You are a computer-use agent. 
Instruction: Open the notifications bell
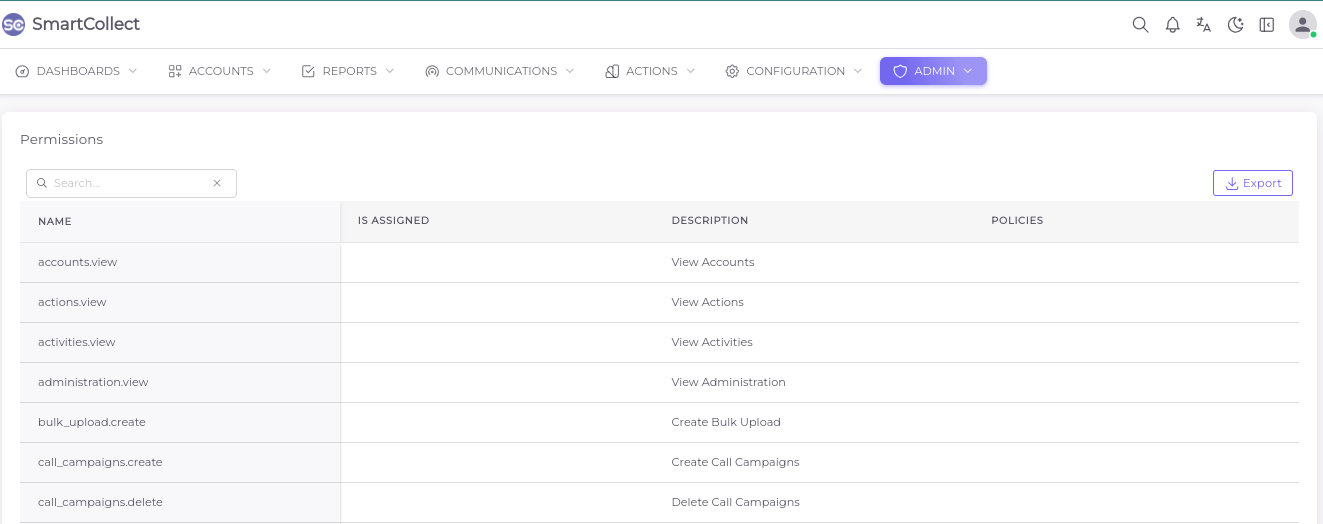(x=1172, y=25)
